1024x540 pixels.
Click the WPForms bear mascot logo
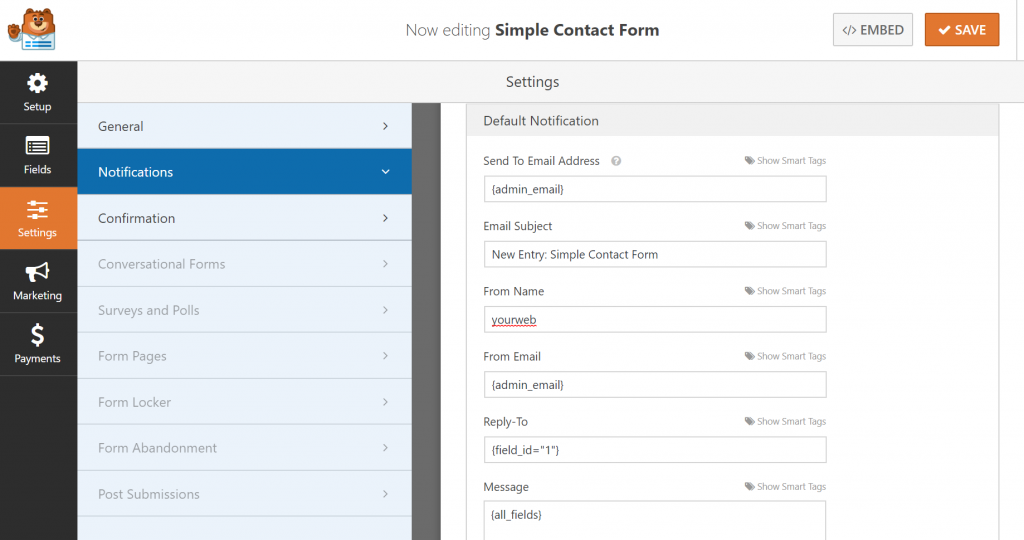pyautogui.click(x=31, y=29)
